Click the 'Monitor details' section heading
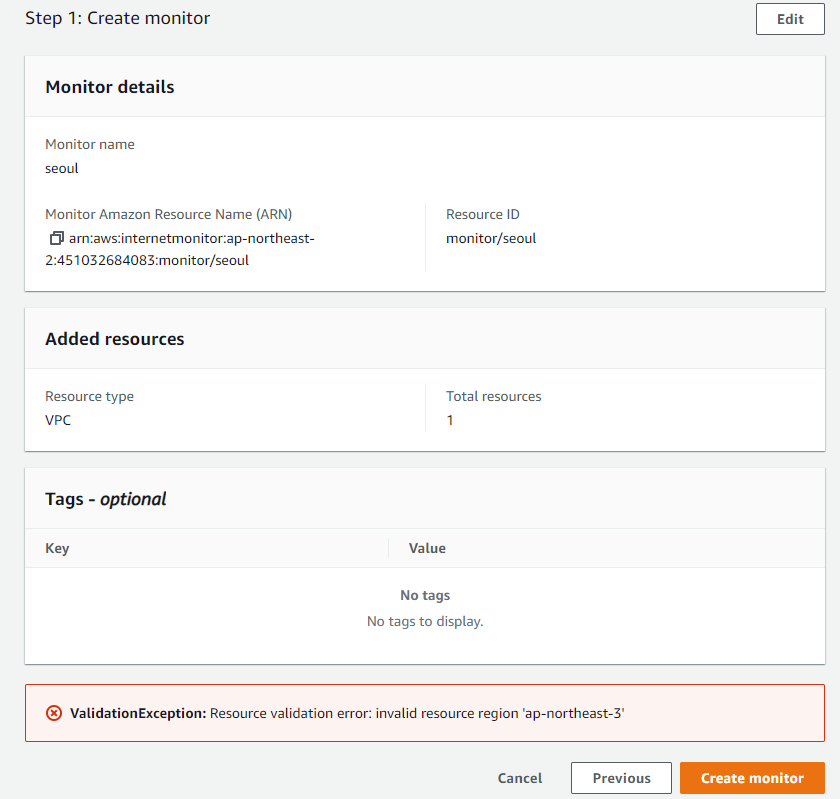840x799 pixels. click(x=110, y=87)
